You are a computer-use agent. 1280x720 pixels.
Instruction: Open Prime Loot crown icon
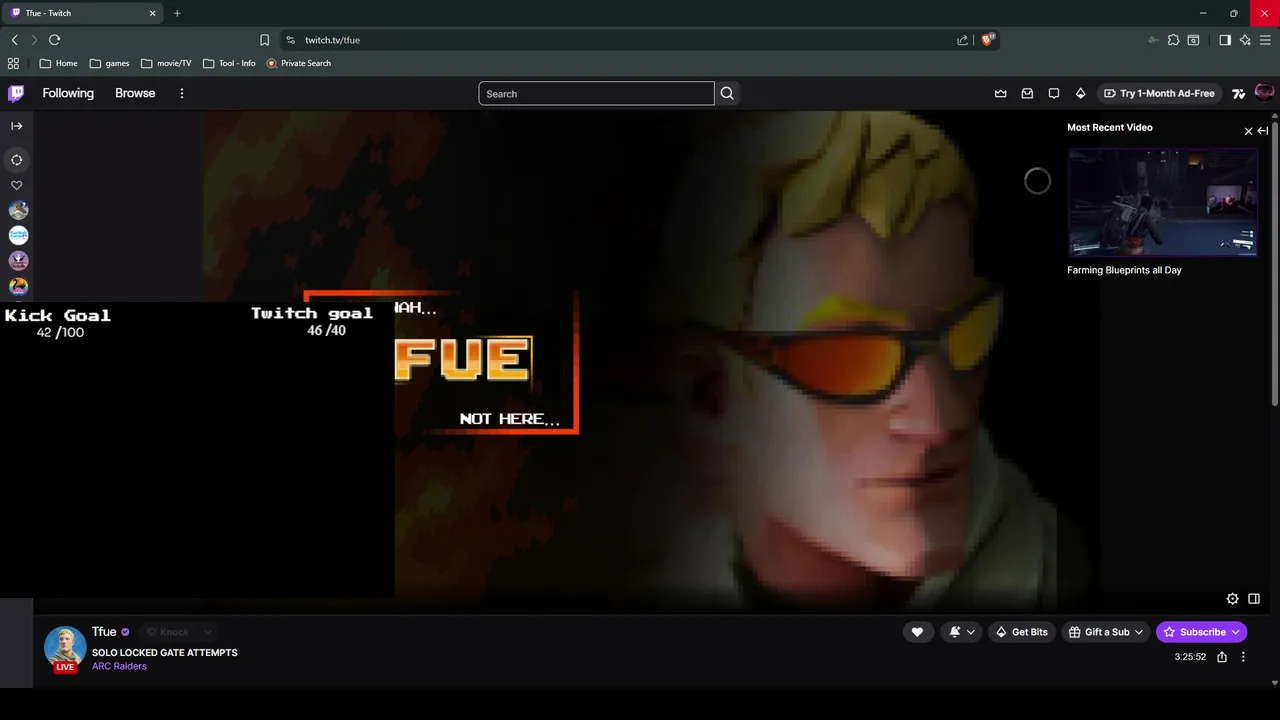coord(1000,93)
